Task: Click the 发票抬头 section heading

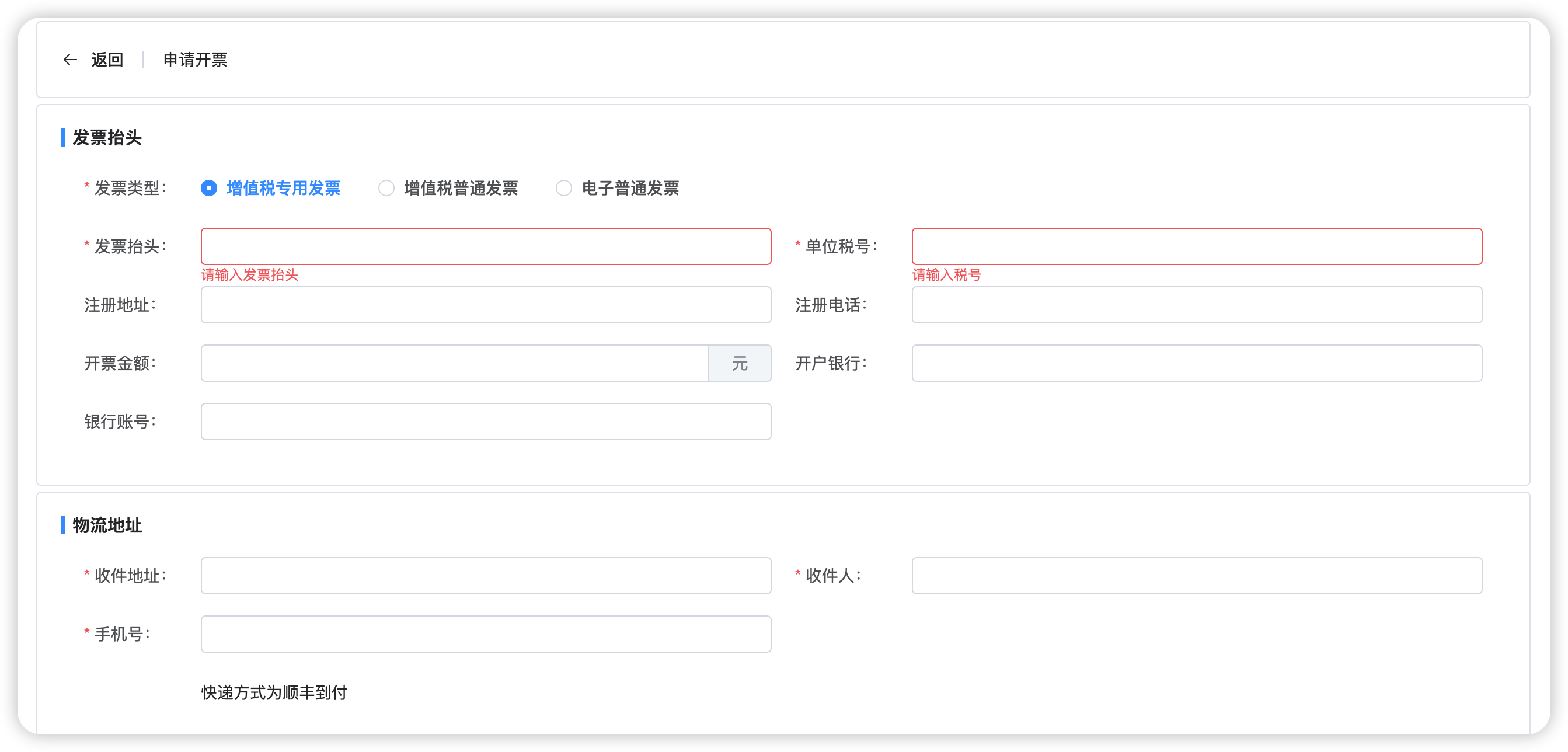Action: (107, 138)
